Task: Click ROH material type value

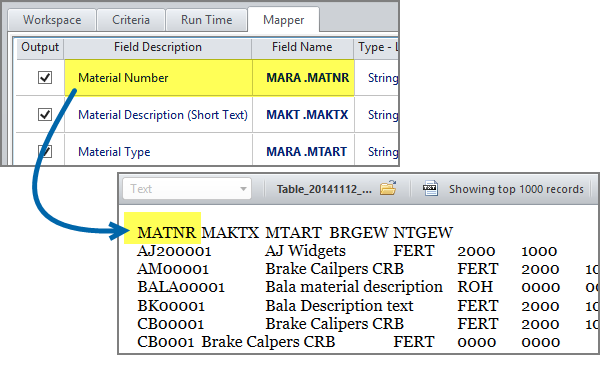Action: tap(475, 287)
